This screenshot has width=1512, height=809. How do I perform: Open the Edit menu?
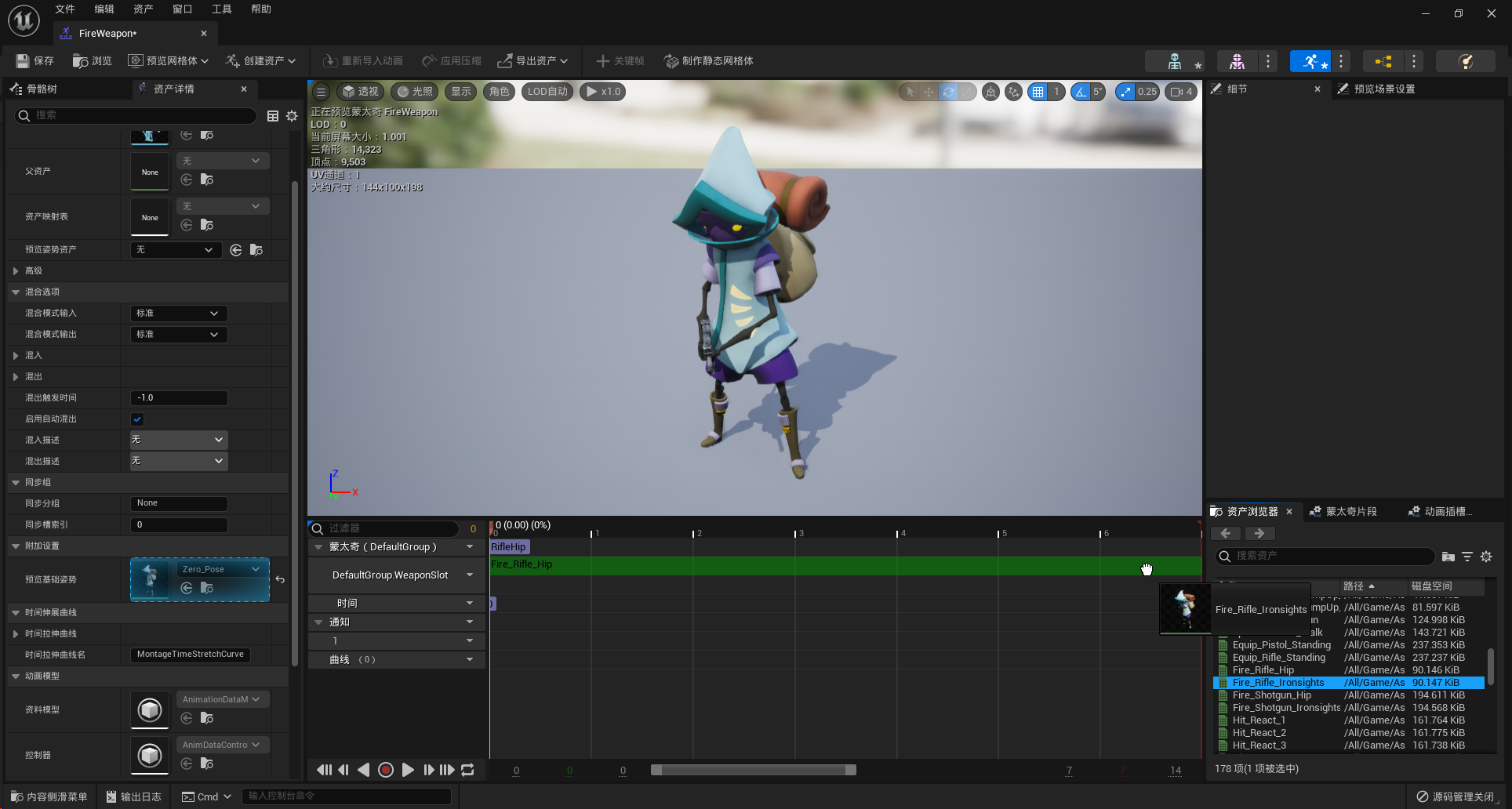click(104, 9)
